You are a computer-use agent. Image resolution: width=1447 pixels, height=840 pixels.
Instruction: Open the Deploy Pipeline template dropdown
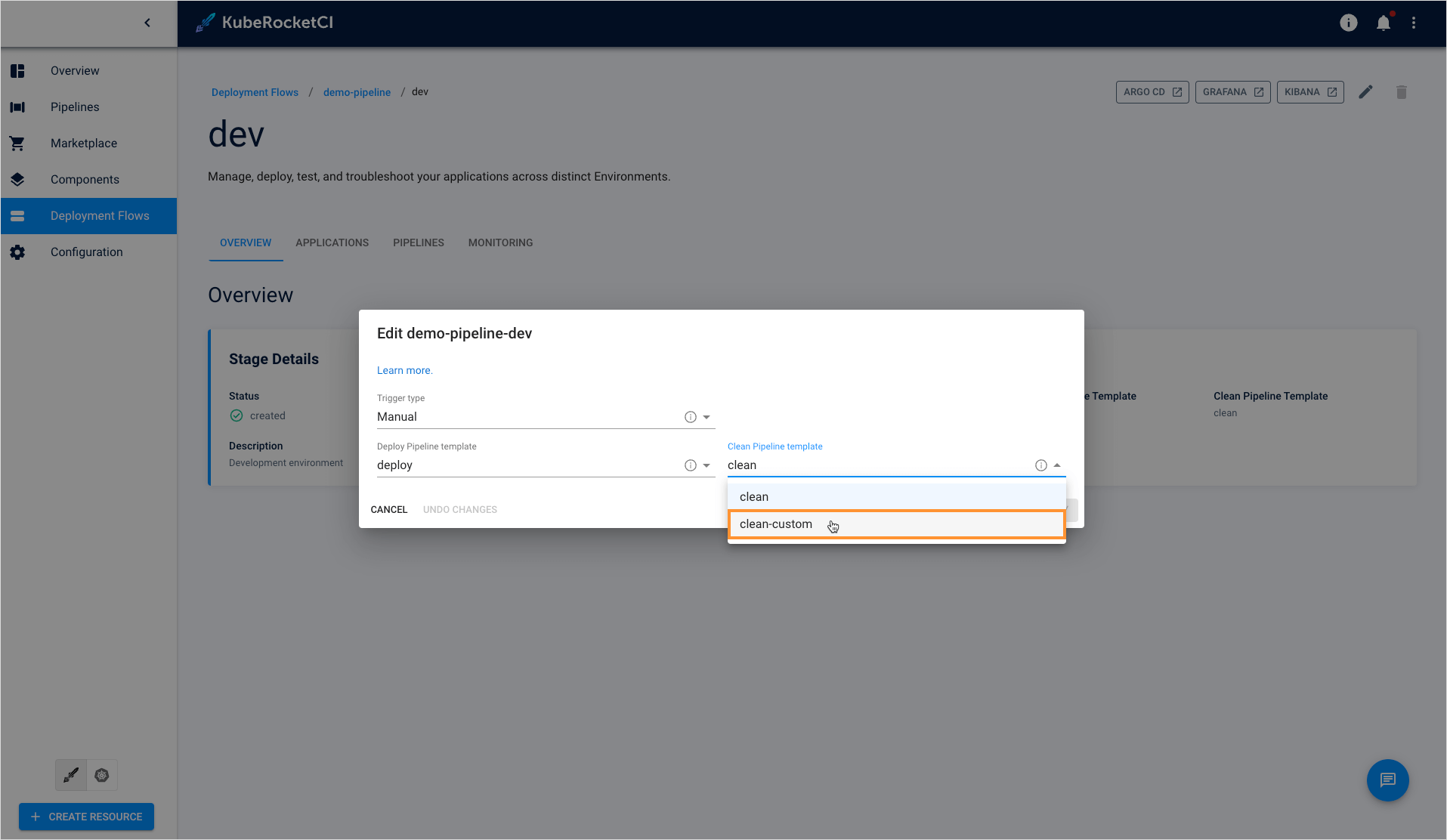click(706, 465)
